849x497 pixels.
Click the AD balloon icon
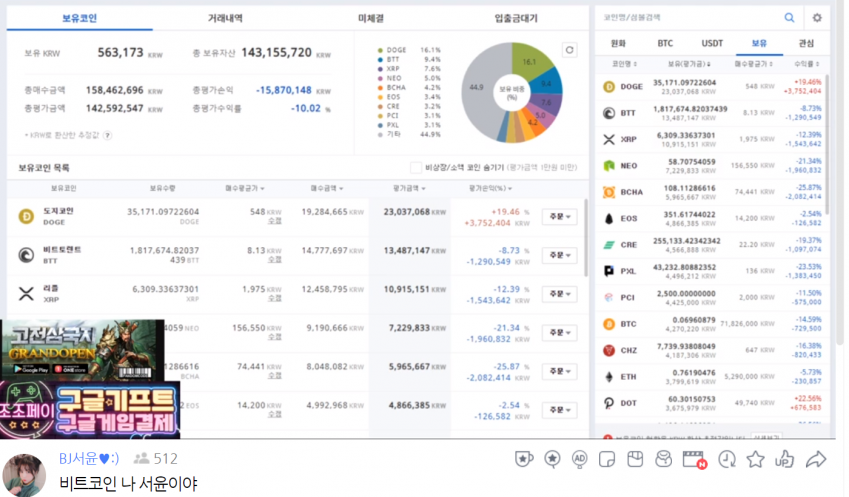click(x=580, y=460)
